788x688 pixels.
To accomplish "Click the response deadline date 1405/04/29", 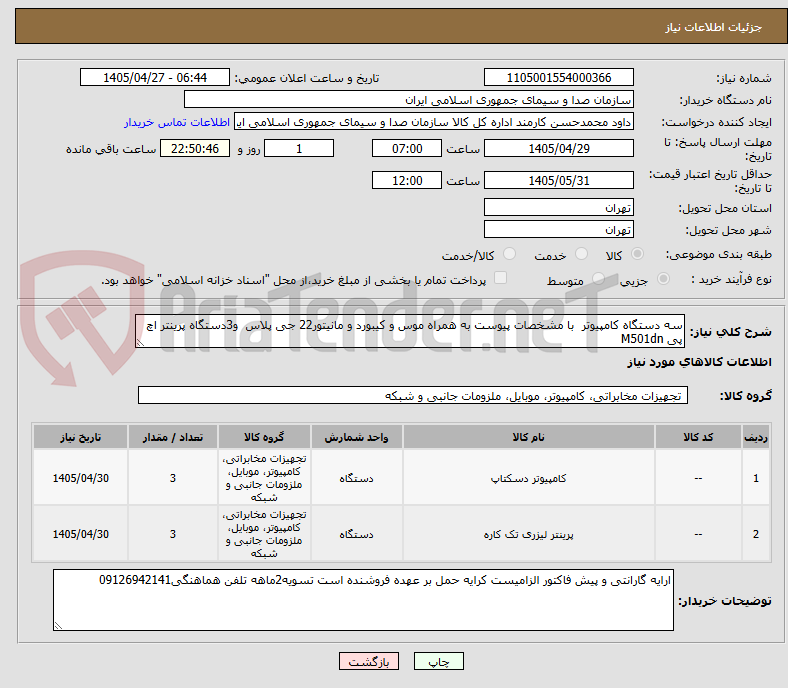I will (559, 149).
